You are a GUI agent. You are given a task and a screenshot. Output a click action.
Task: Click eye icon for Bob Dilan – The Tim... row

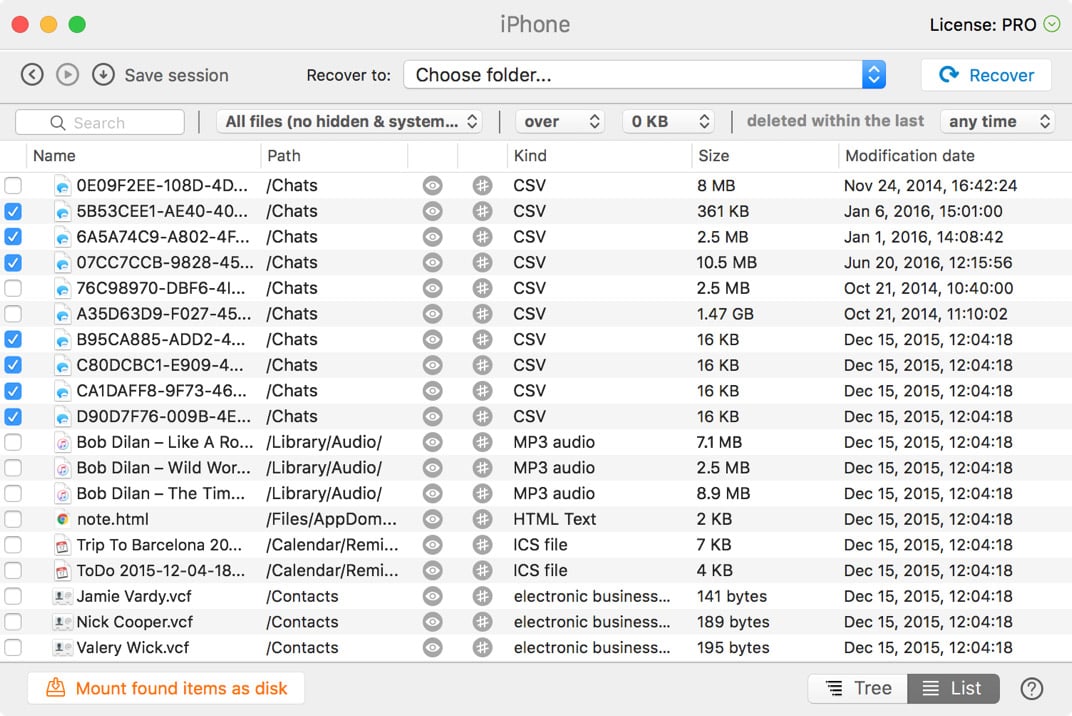432,493
